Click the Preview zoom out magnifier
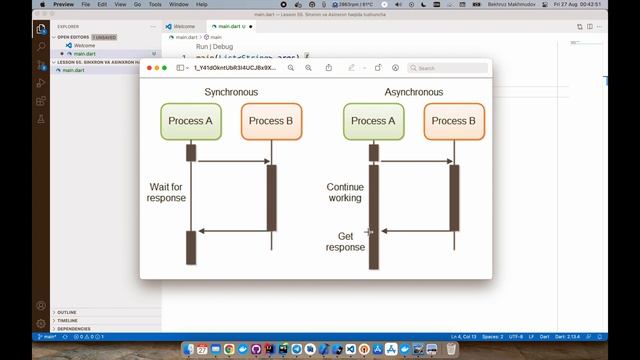This screenshot has height=360, width=640. pos(291,68)
